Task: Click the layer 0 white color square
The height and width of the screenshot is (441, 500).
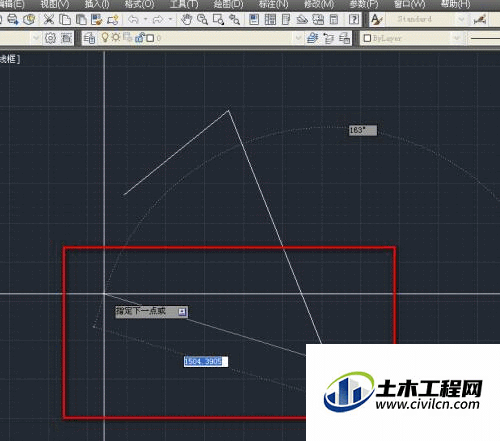Action: pos(150,38)
